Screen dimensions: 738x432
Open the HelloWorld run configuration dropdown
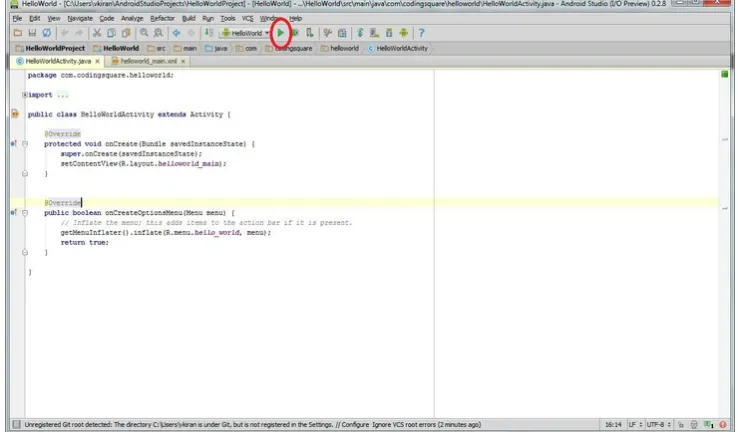(x=246, y=33)
